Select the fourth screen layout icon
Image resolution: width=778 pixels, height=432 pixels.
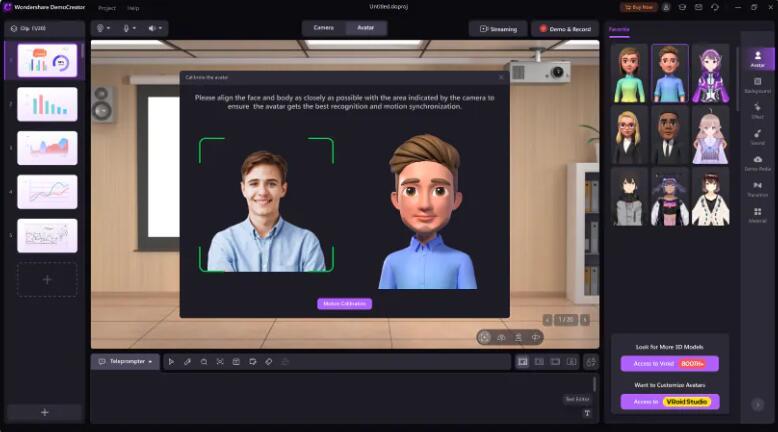click(x=572, y=362)
